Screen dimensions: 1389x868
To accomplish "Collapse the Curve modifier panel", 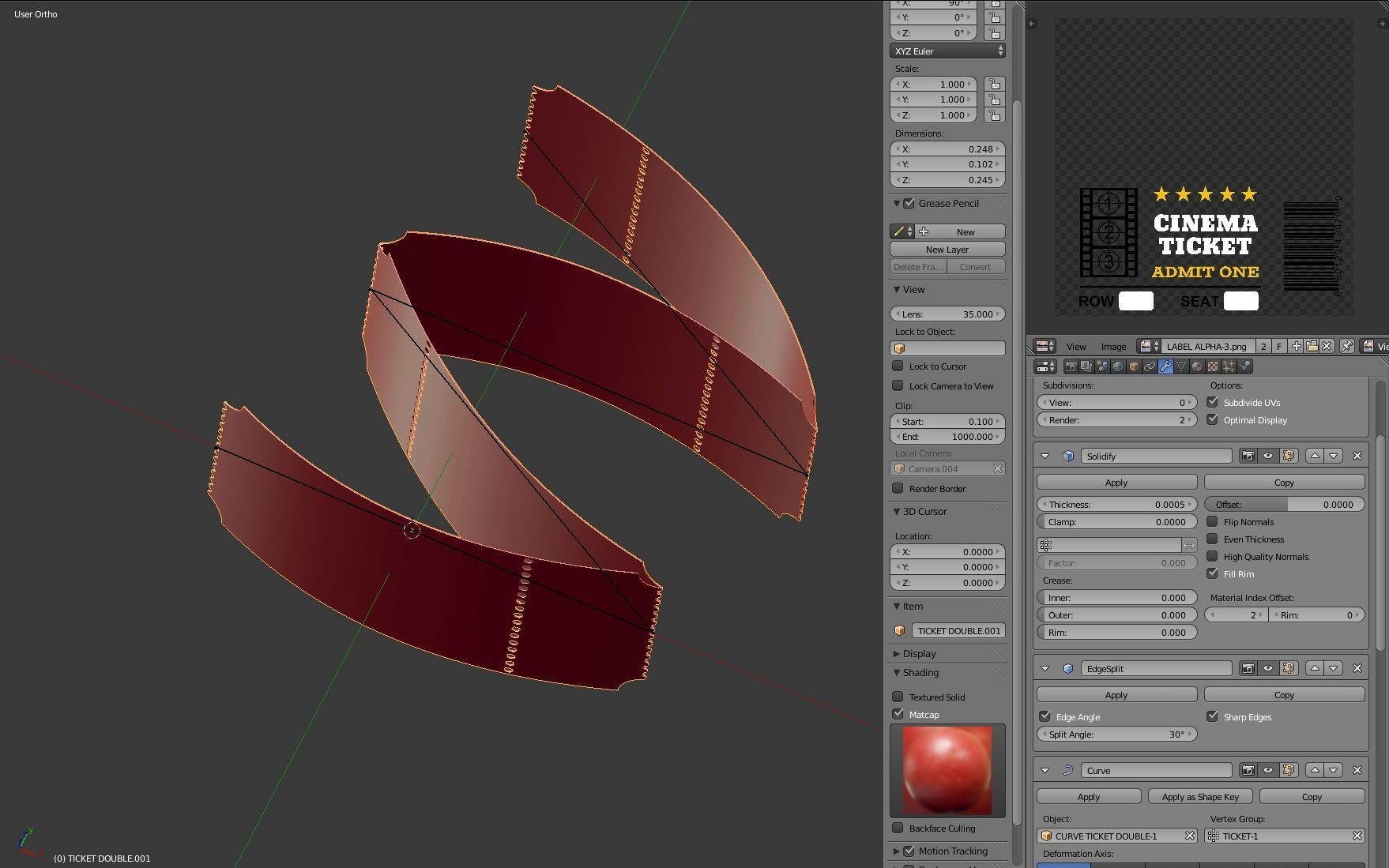I will coord(1045,770).
